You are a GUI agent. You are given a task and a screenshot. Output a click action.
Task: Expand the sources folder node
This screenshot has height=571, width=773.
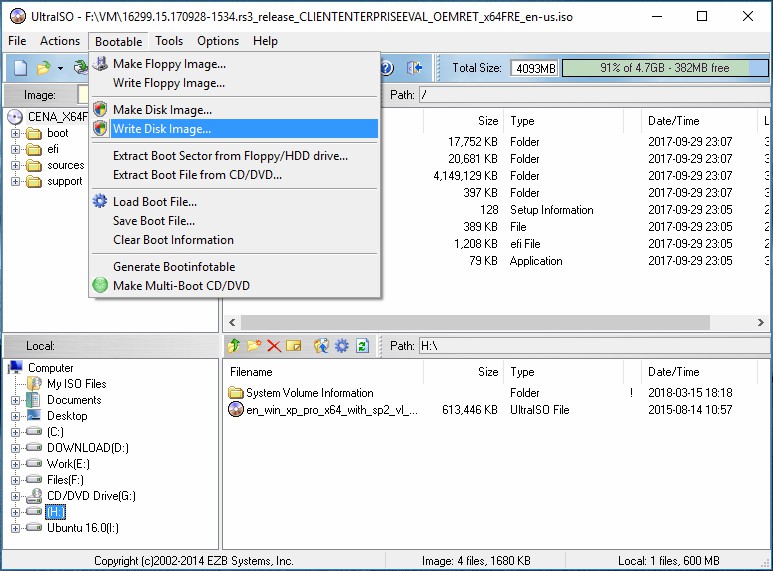click(15, 165)
